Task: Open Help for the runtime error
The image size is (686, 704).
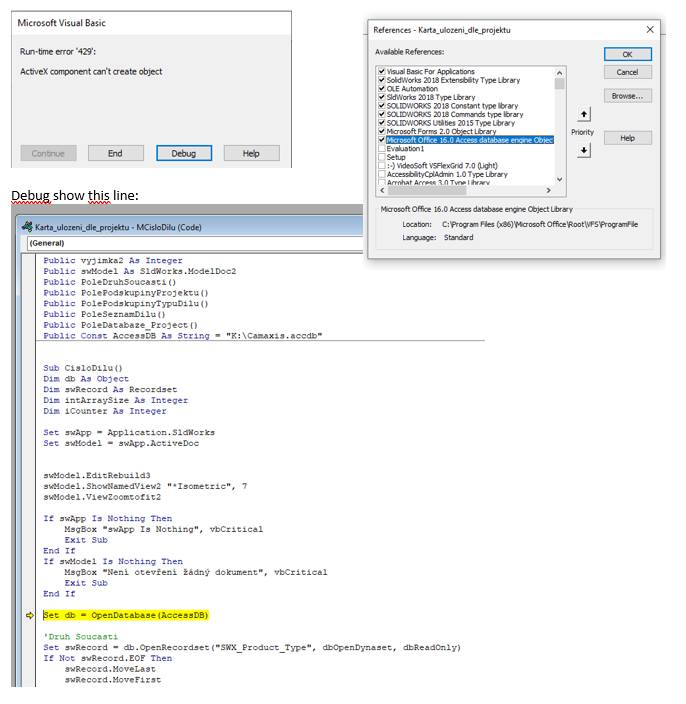Action: pos(251,153)
